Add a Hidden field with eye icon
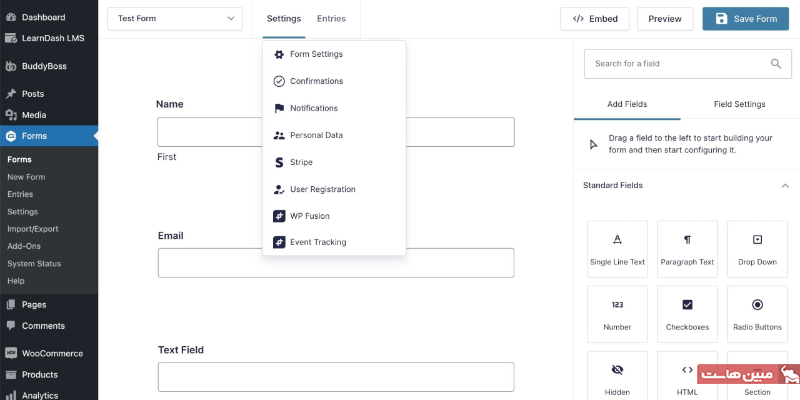This screenshot has width=800, height=400. (x=617, y=378)
